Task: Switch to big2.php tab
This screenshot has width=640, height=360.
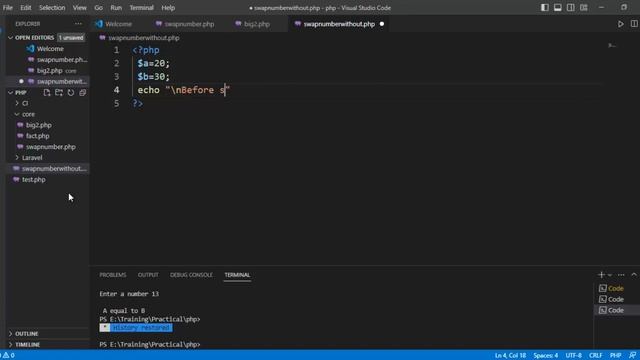Action: [257, 24]
